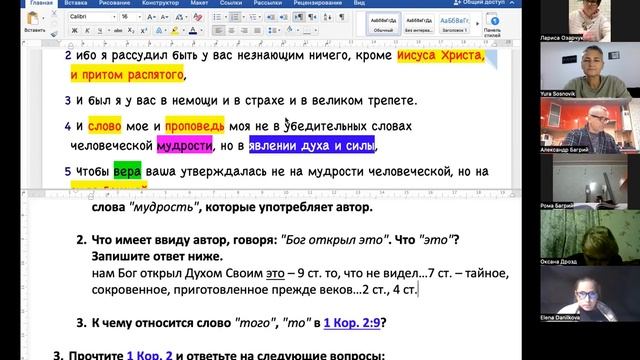Justify the paragraph text
Screen dimensions: 640x360
pos(257,31)
